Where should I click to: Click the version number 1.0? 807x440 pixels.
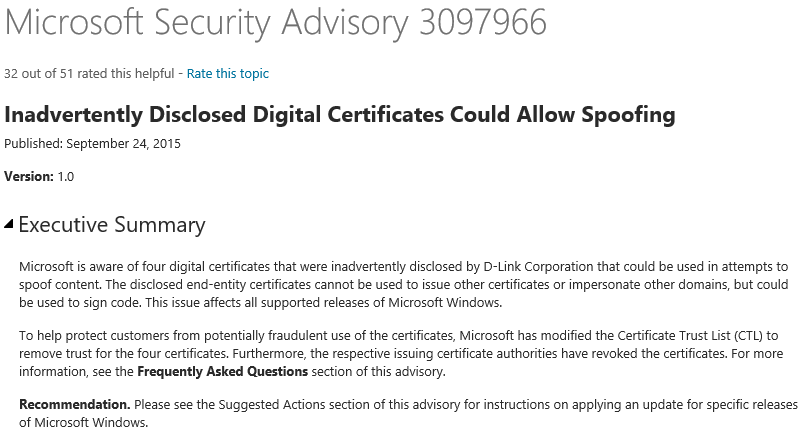coord(65,177)
